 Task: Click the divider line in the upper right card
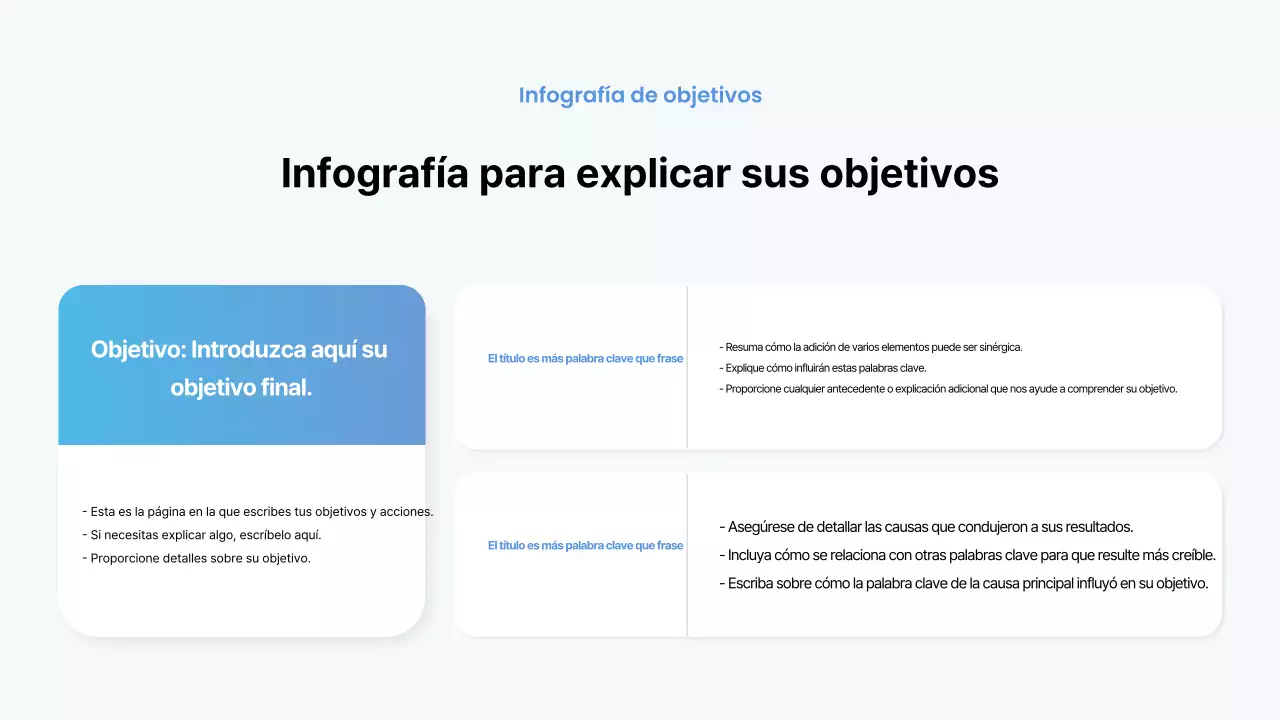pyautogui.click(x=688, y=366)
